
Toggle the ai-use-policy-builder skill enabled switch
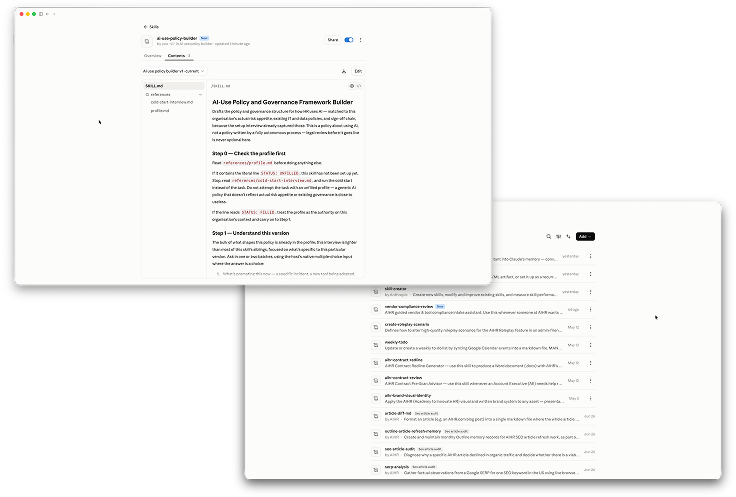pyautogui.click(x=349, y=40)
